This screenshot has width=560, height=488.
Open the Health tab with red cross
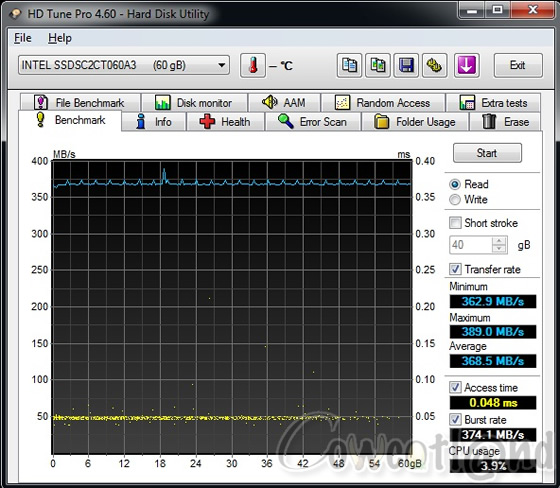pos(225,122)
